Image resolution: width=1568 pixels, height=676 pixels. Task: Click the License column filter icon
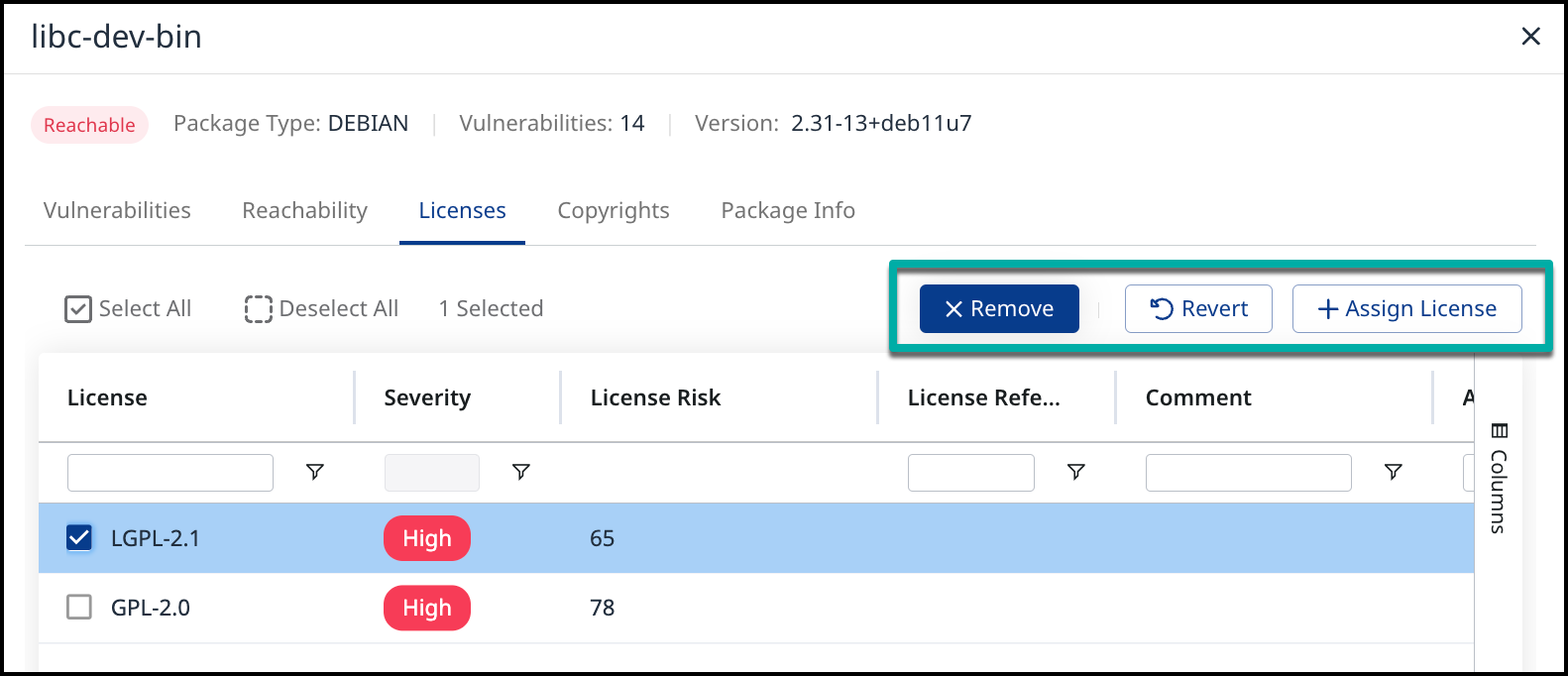315,472
